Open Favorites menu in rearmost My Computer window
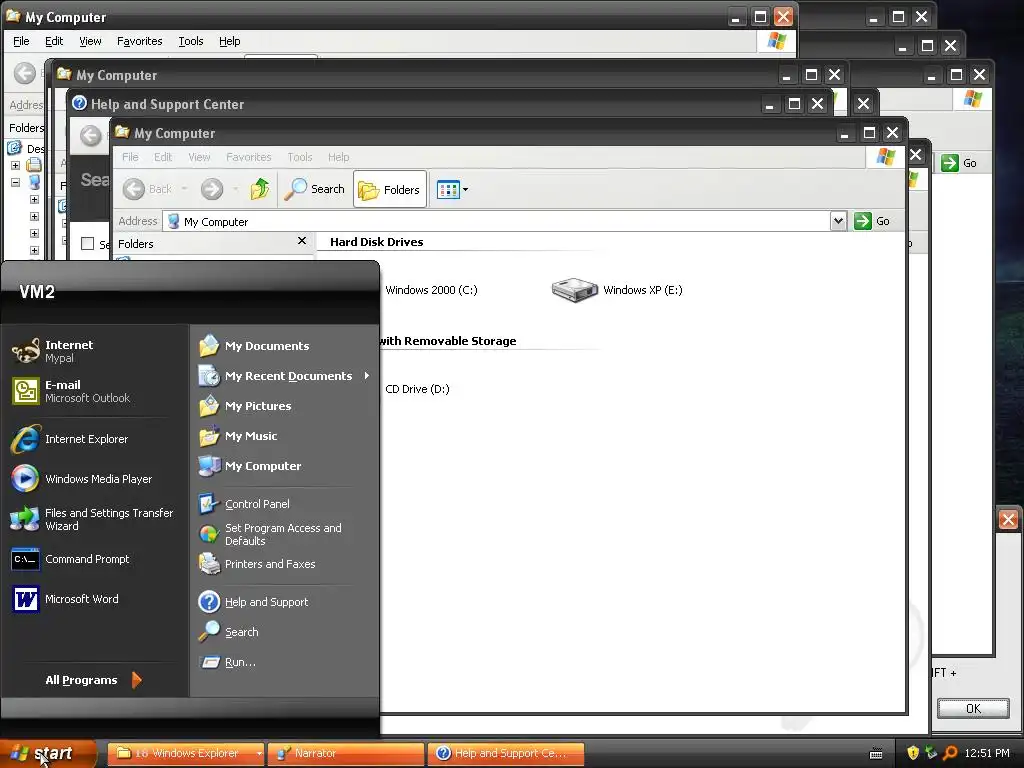Viewport: 1024px width, 768px height. (x=140, y=41)
